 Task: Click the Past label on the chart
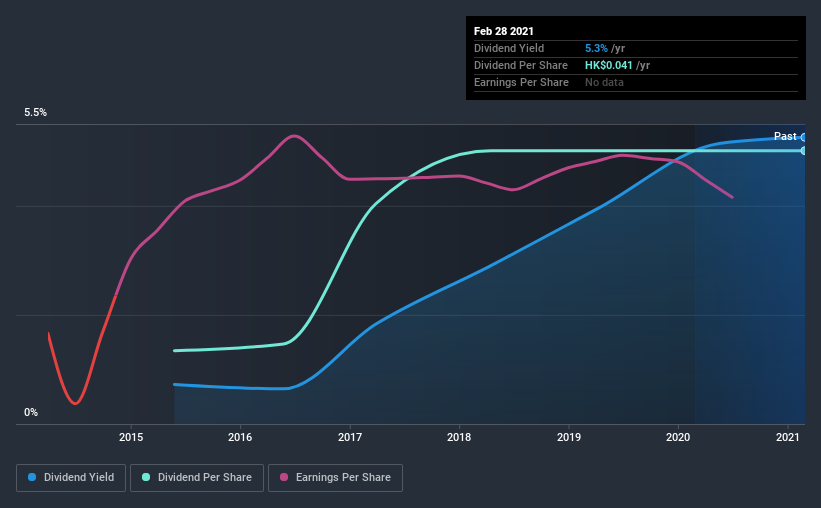(x=785, y=136)
